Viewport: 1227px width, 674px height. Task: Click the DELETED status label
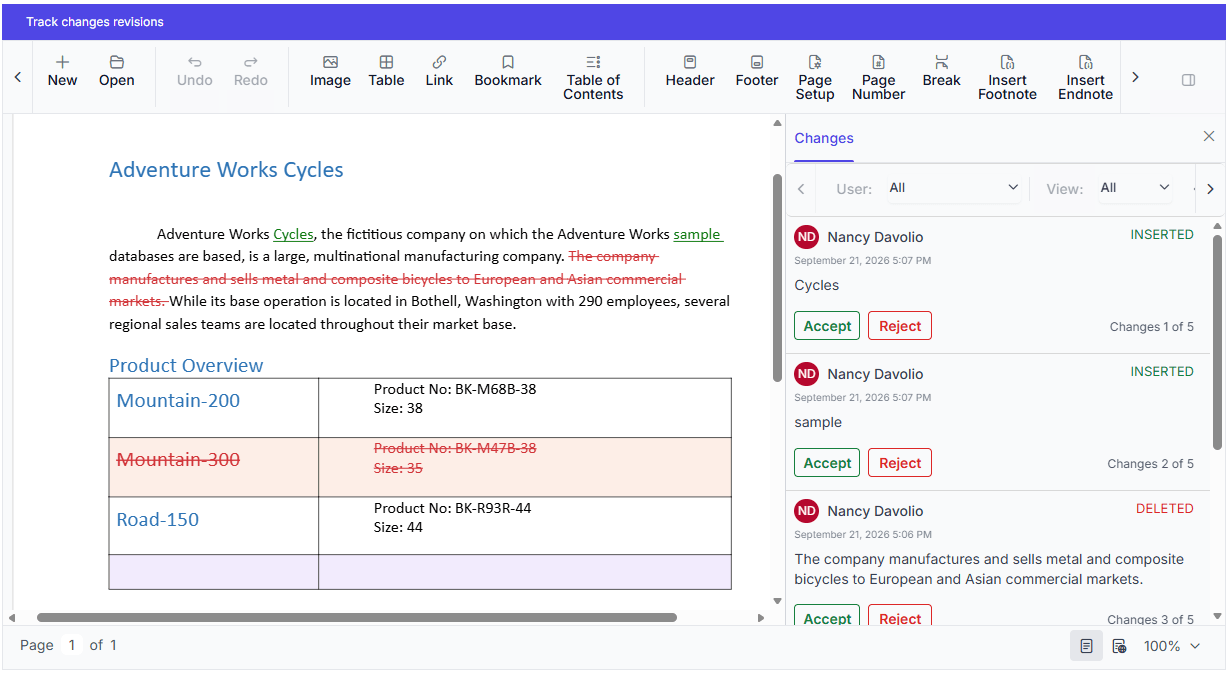[x=1165, y=509]
